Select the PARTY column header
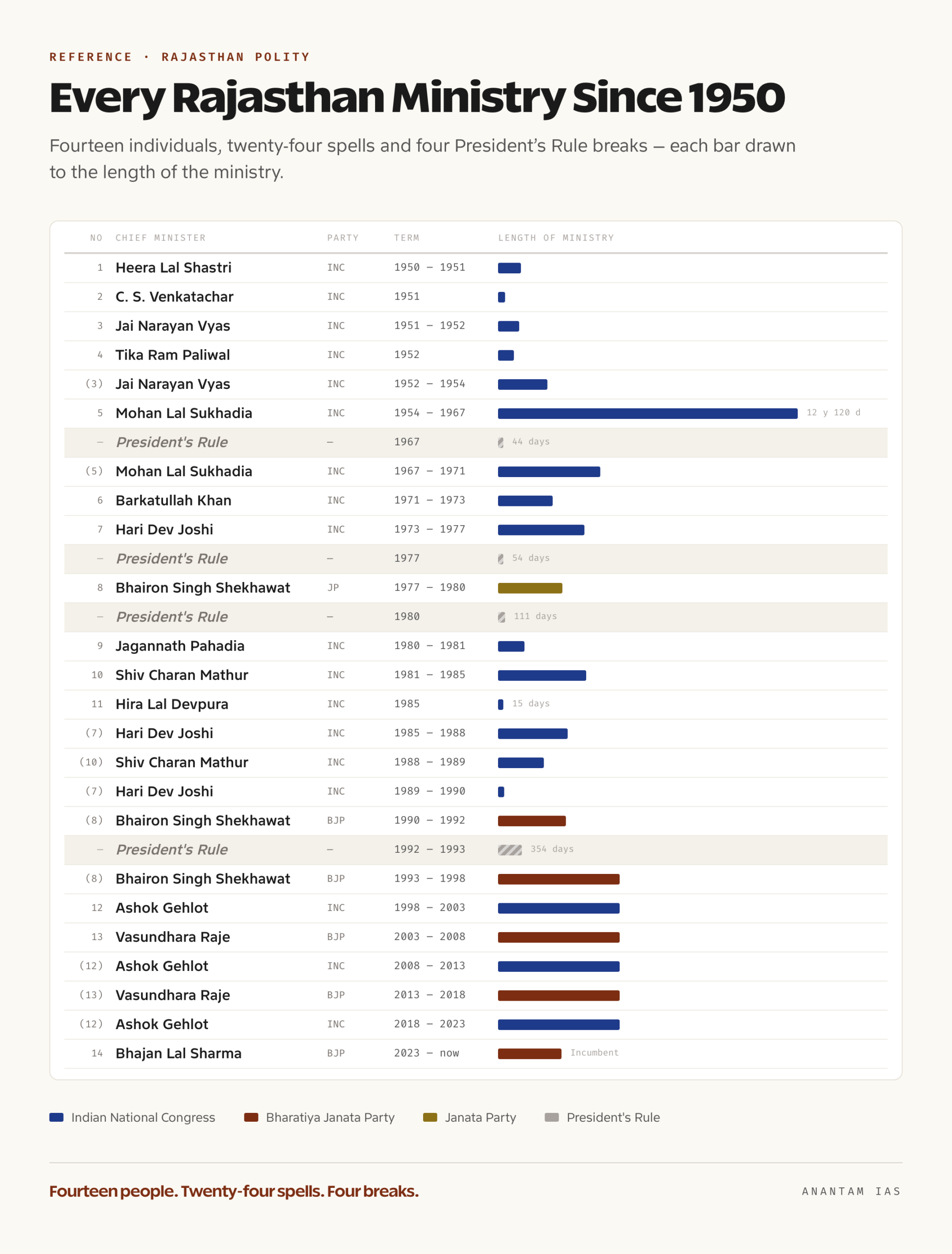This screenshot has height=1254, width=952. click(x=342, y=238)
